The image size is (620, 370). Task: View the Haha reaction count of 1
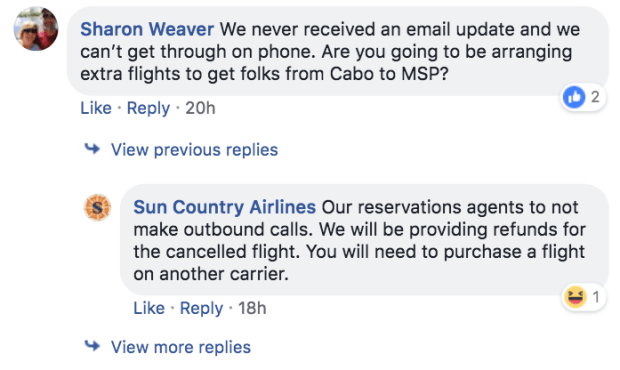point(596,296)
